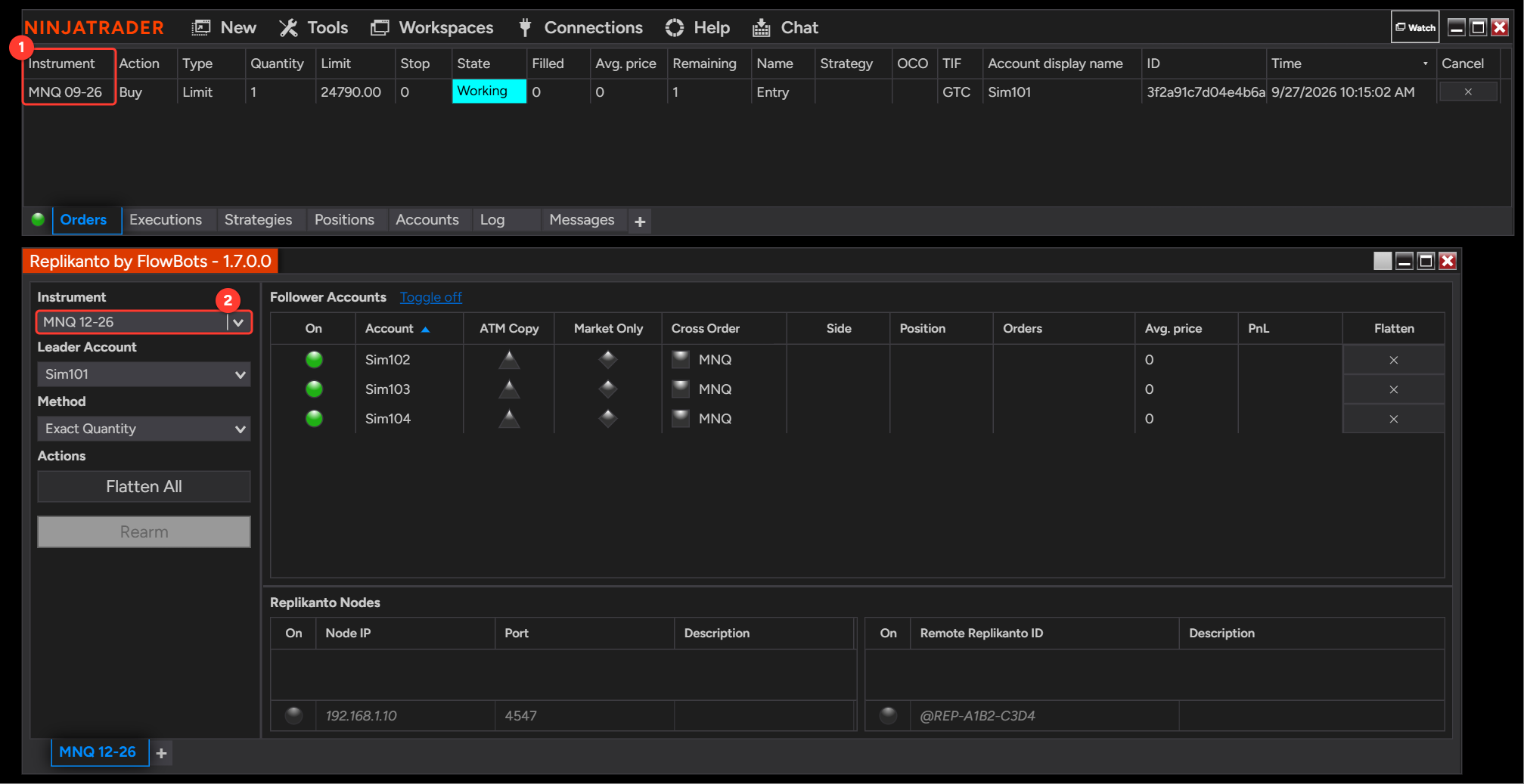Toggle Cross Order checkbox for Sim103
1524x784 pixels.
click(681, 389)
